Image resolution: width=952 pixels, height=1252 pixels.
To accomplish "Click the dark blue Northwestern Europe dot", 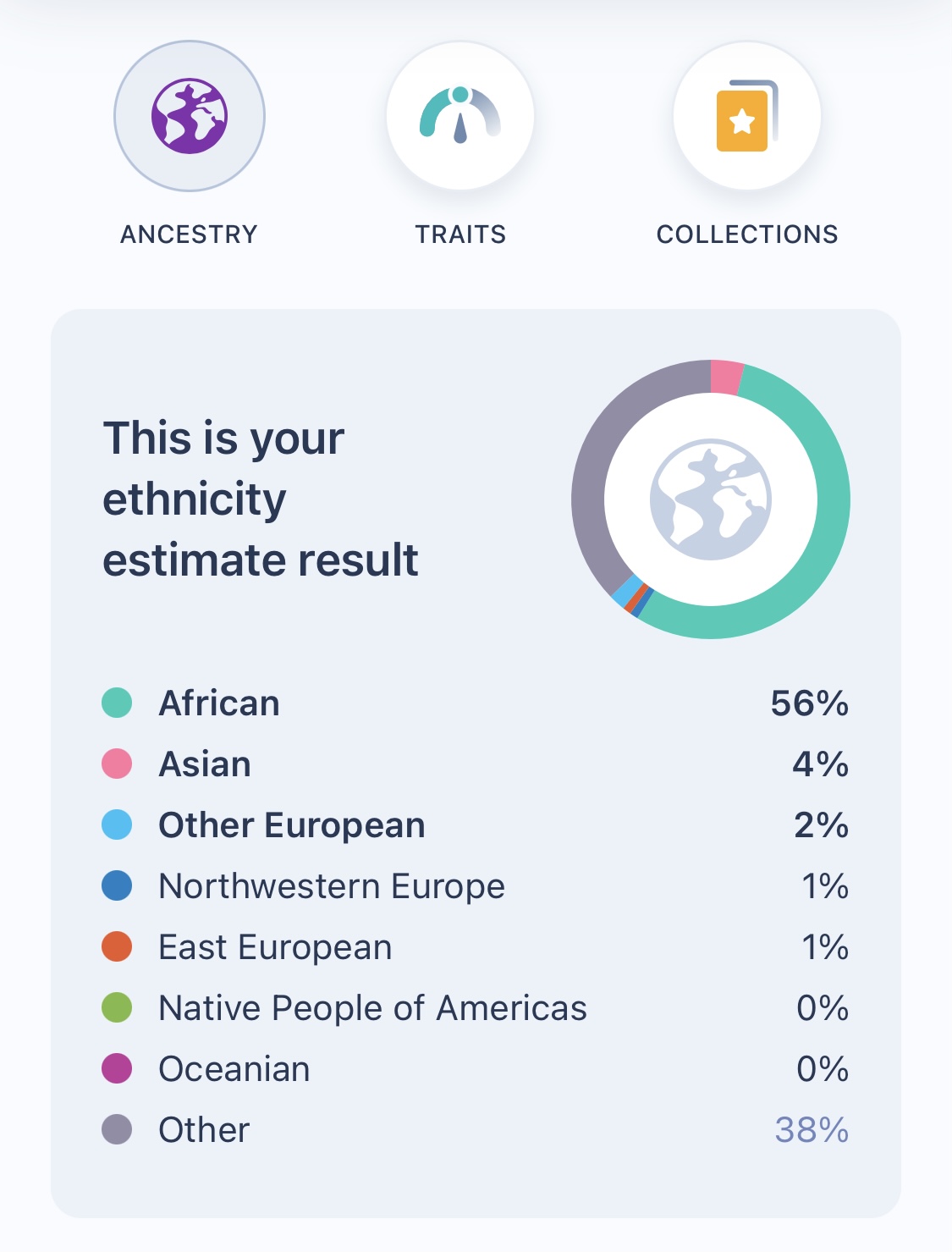I will tap(117, 885).
